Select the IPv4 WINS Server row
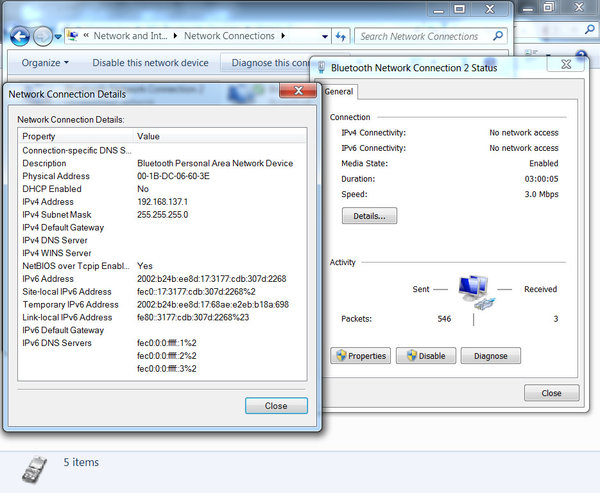Viewport: 600px width, 493px height. [x=162, y=253]
